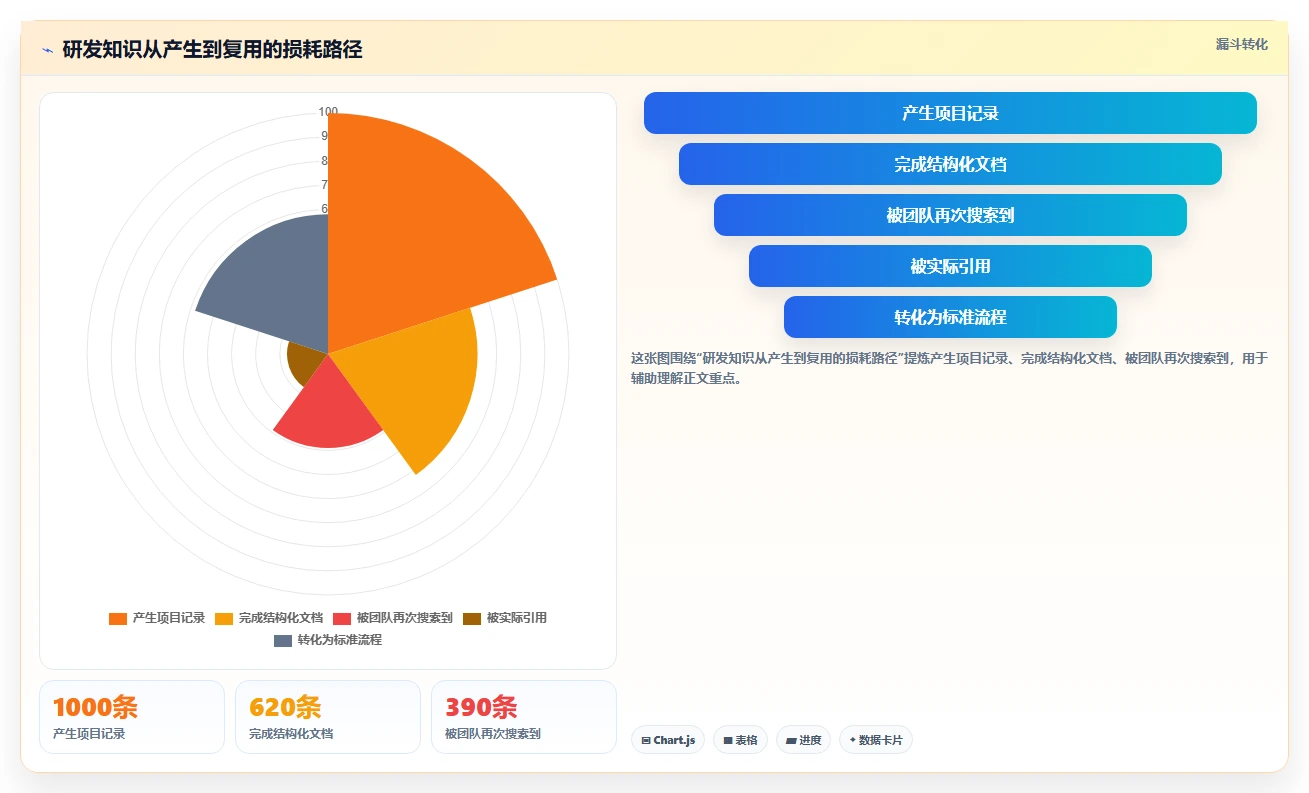
Task: Click the Chart.js tag chip
Action: click(x=668, y=740)
